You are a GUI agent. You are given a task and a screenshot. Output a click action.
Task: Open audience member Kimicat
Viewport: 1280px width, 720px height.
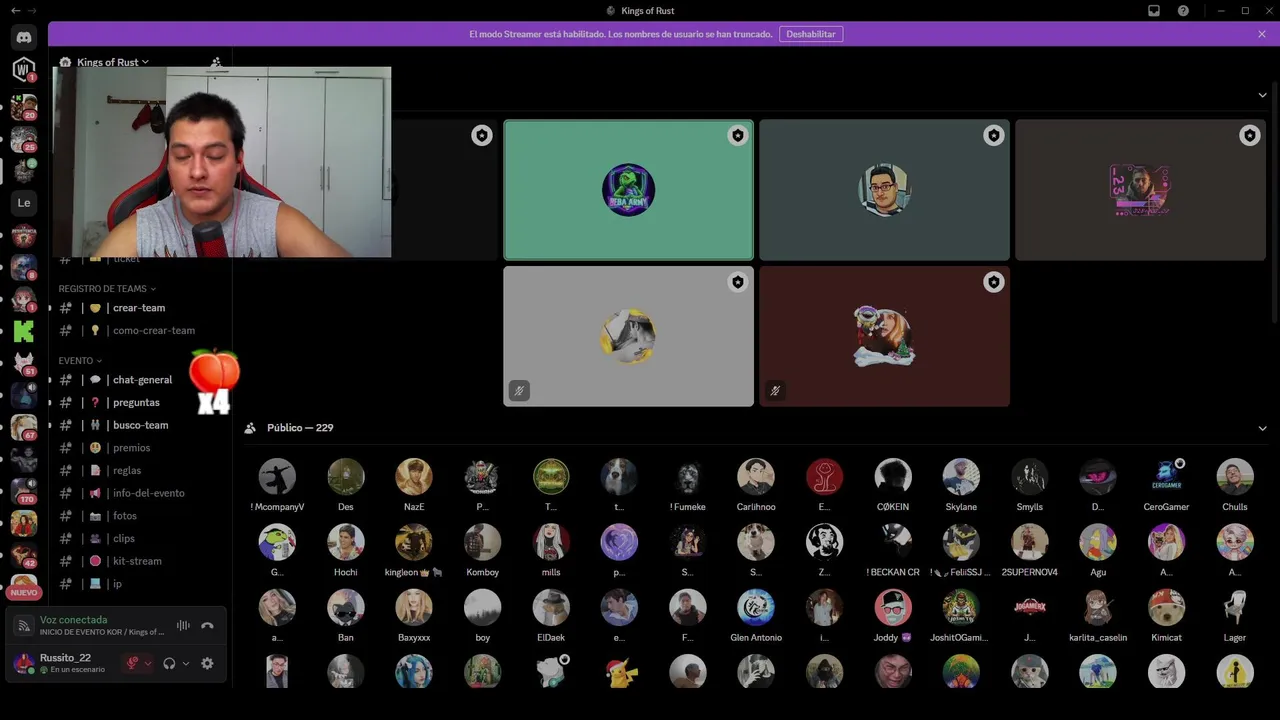click(x=1166, y=614)
